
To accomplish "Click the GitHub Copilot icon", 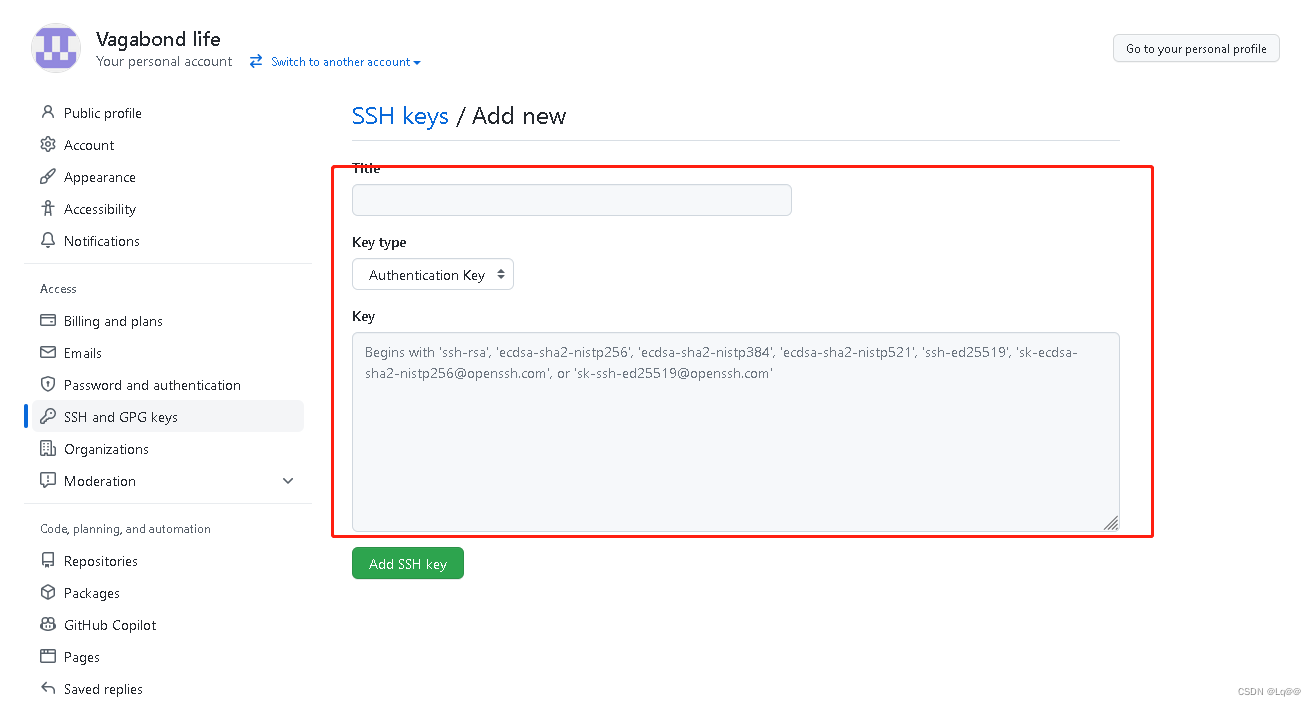I will pyautogui.click(x=48, y=625).
